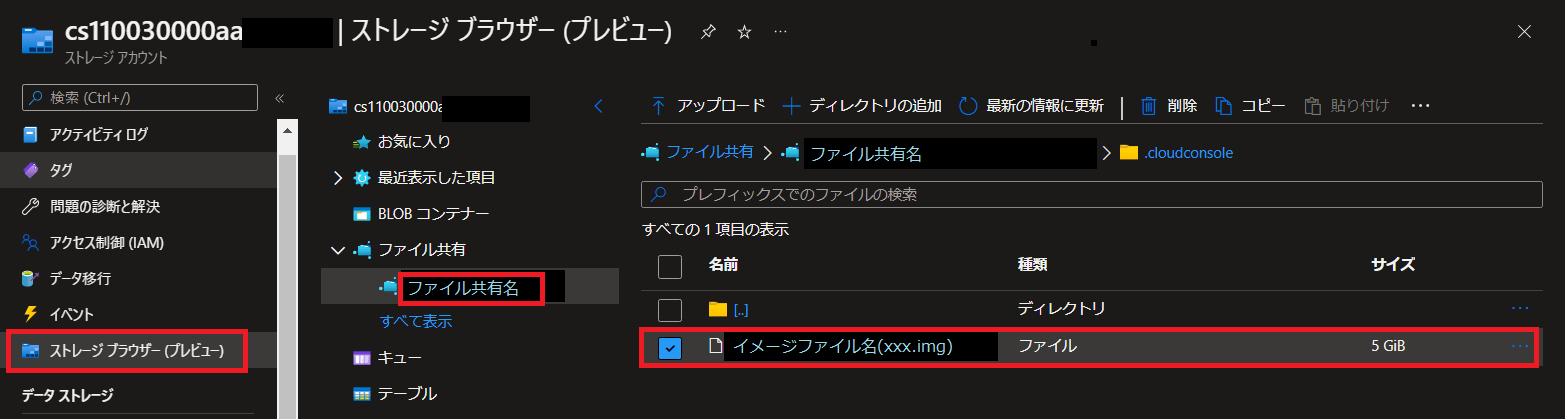Focus the 検索 (Ctrl+/) search box

coord(140,97)
